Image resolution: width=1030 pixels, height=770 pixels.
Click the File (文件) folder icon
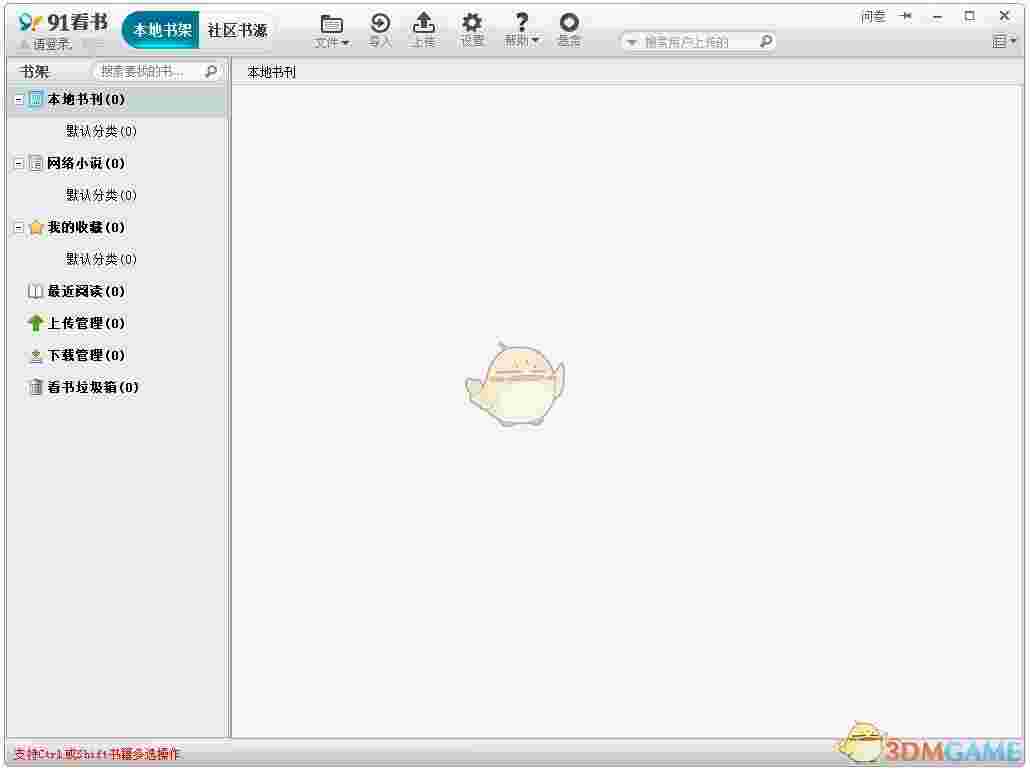(331, 24)
